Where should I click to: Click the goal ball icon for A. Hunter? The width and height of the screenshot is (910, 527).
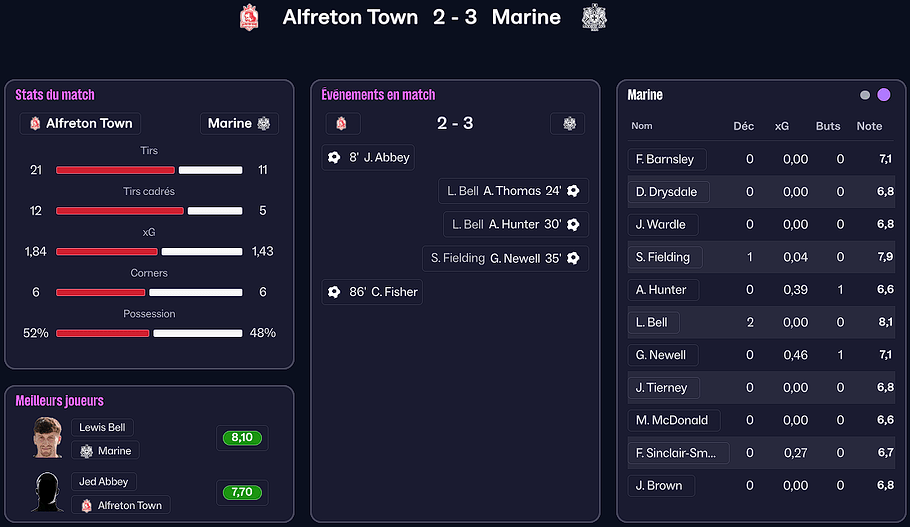(573, 225)
